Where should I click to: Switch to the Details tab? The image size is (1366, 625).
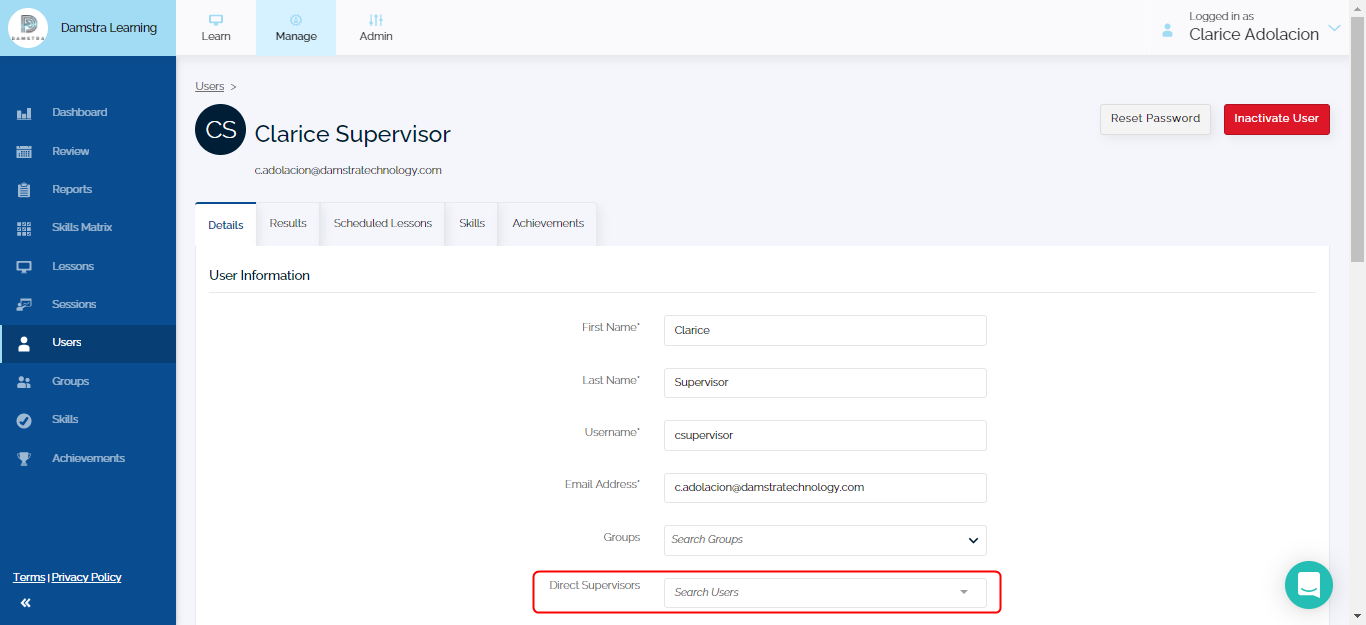(x=226, y=225)
